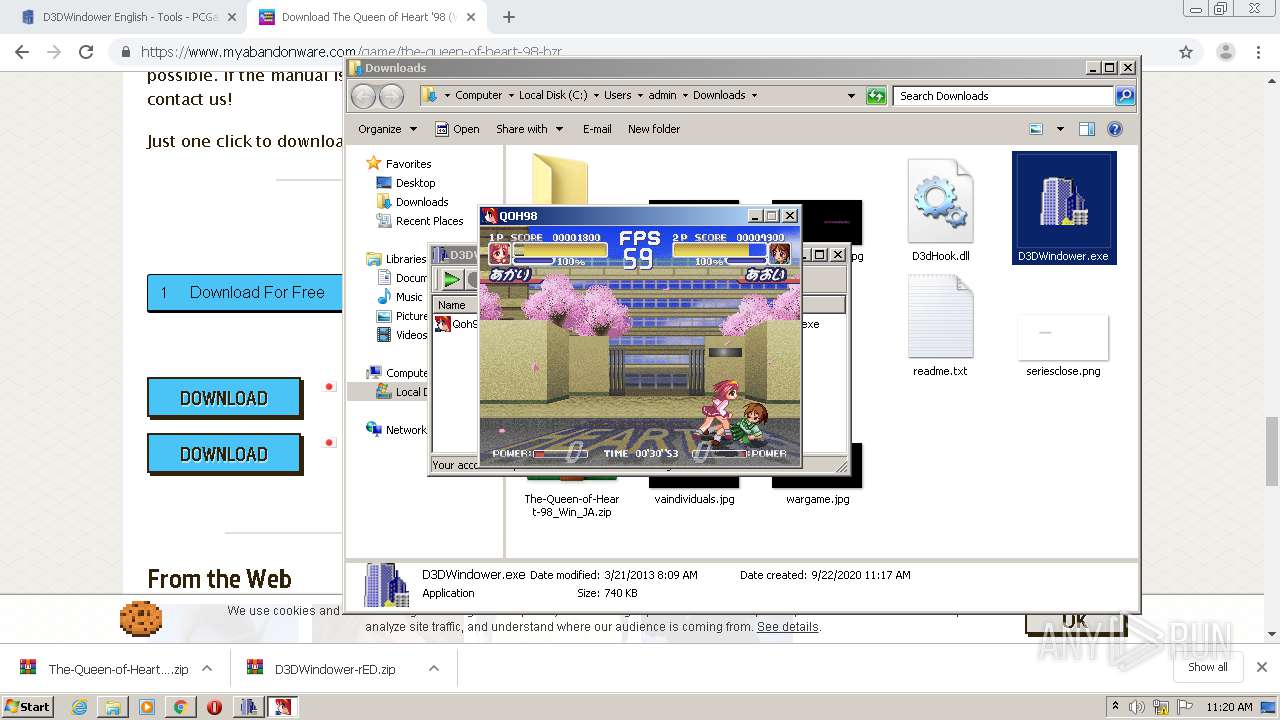
Task: Select the vaindividuals.jpg file label
Action: 694,499
